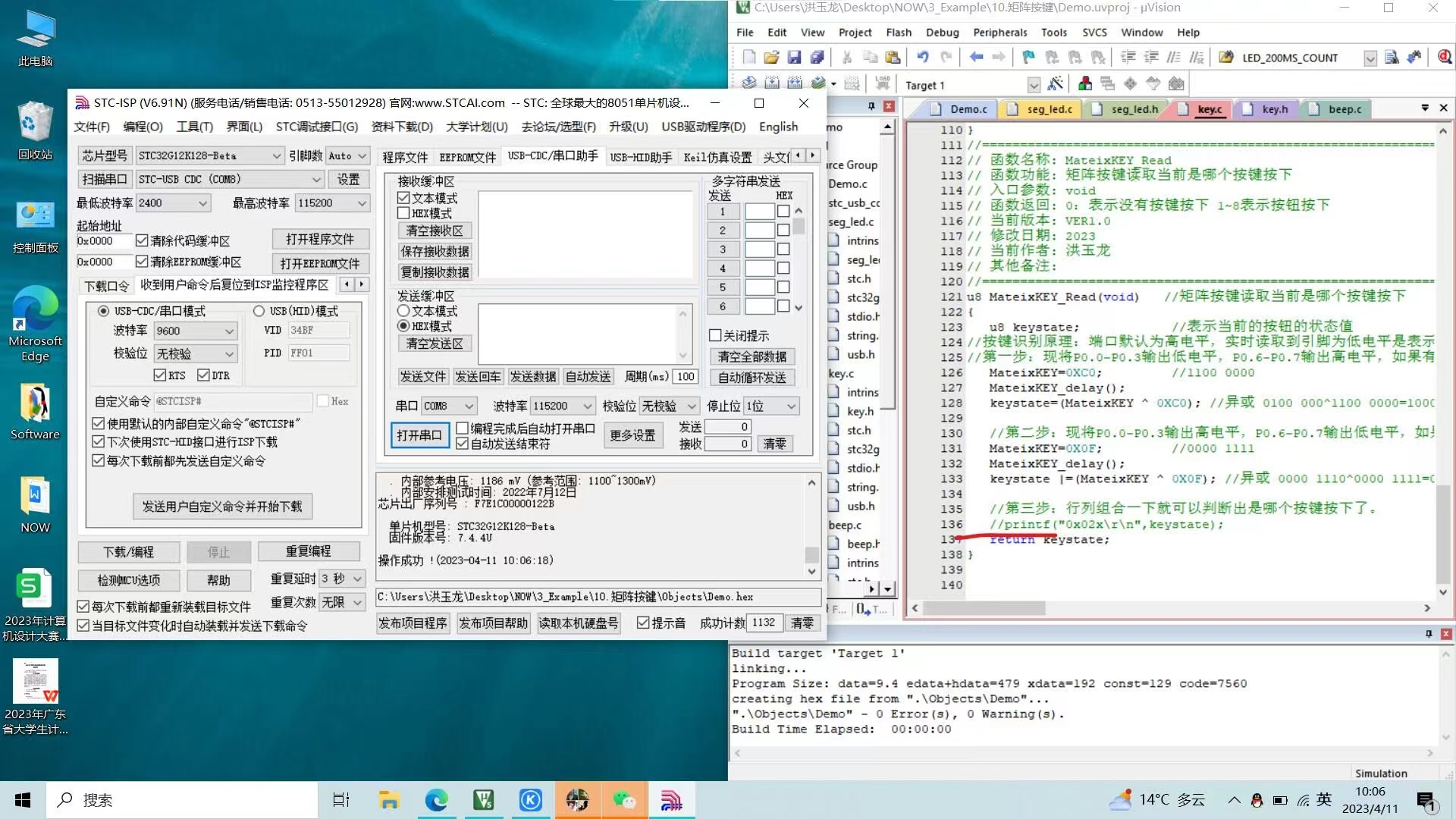Click the Build target icon
Image resolution: width=1456 pixels, height=819 pixels.
pos(772,83)
